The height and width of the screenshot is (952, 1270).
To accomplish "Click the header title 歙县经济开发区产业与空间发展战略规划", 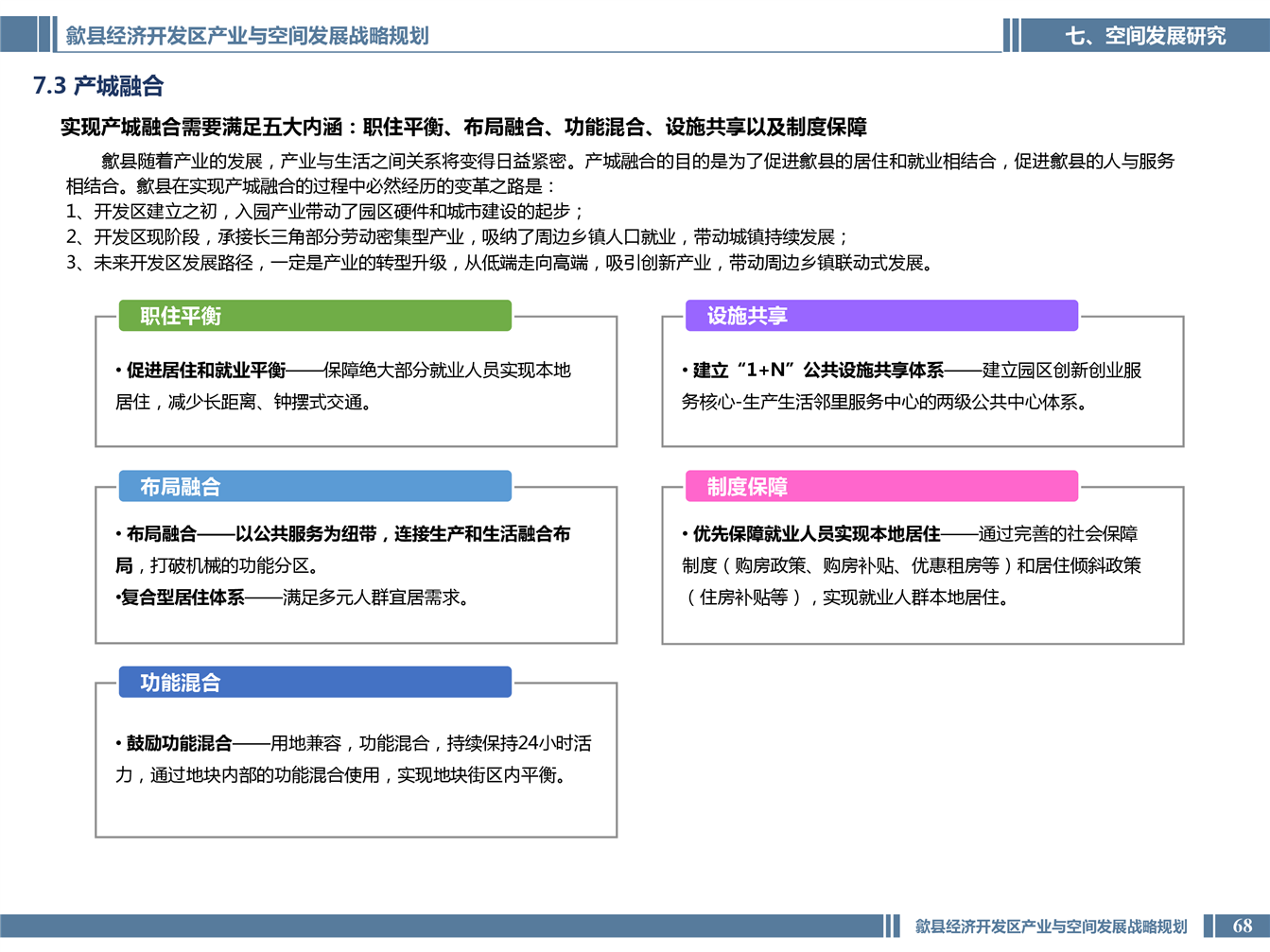I will tap(247, 36).
